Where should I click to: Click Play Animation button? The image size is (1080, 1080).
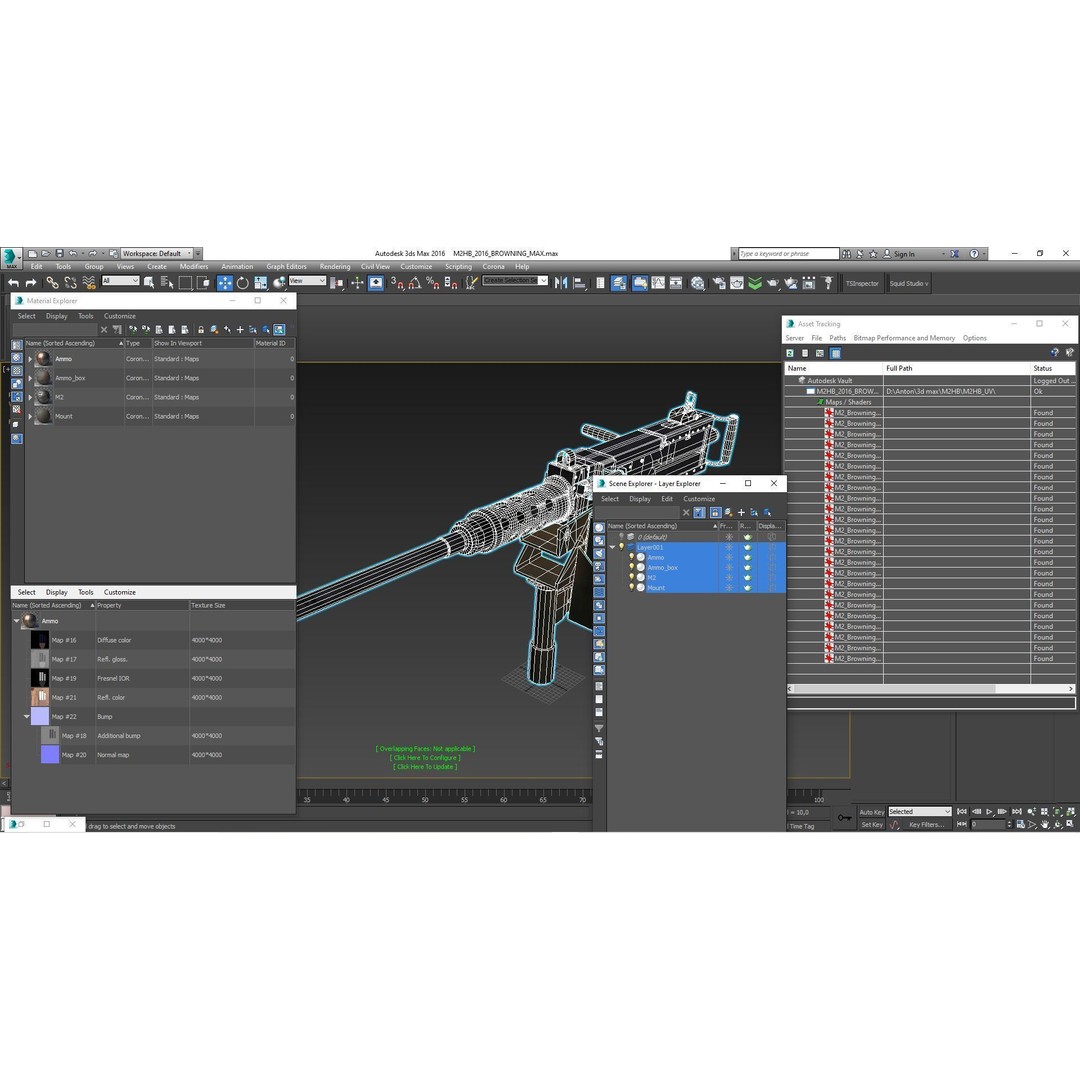coord(990,811)
